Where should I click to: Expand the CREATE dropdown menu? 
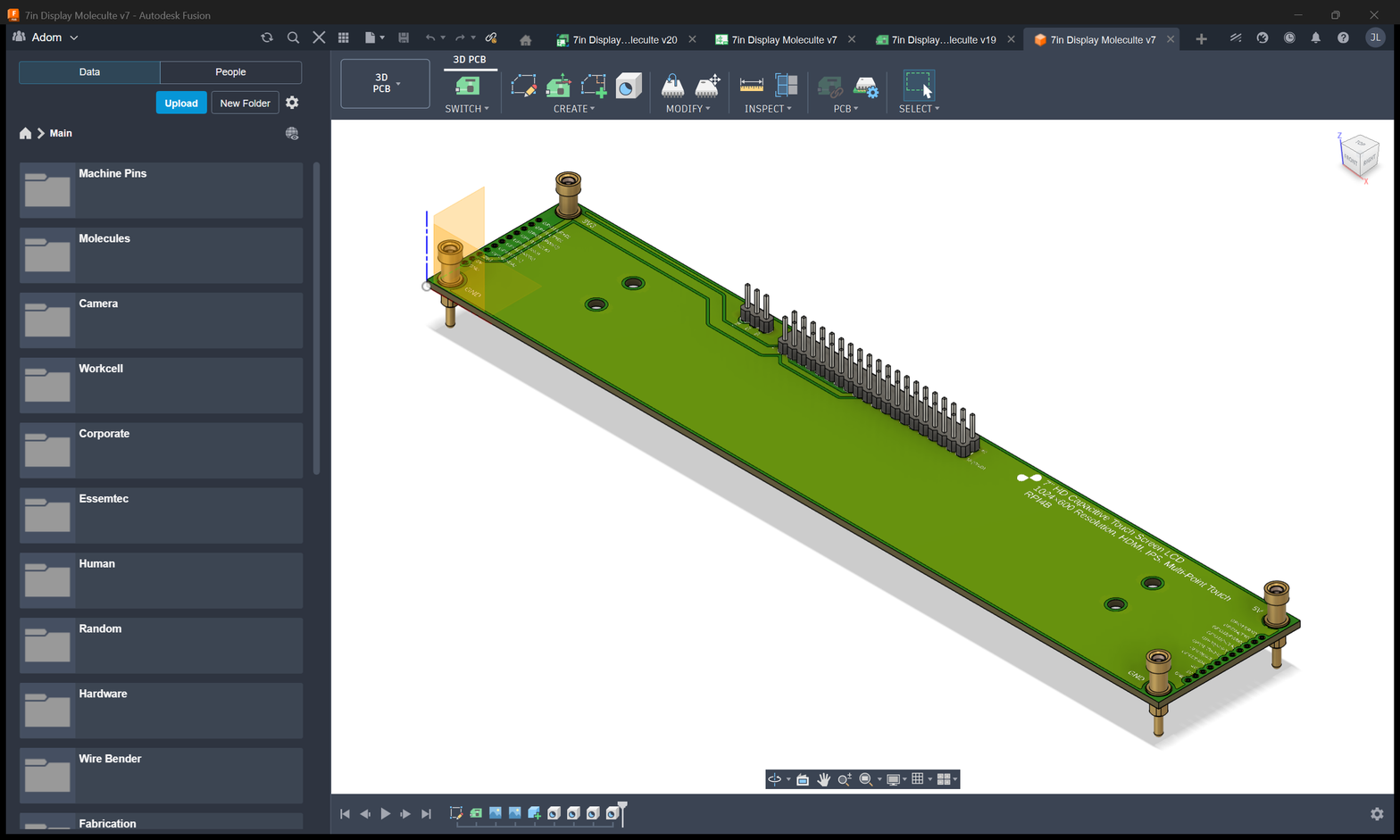(574, 109)
